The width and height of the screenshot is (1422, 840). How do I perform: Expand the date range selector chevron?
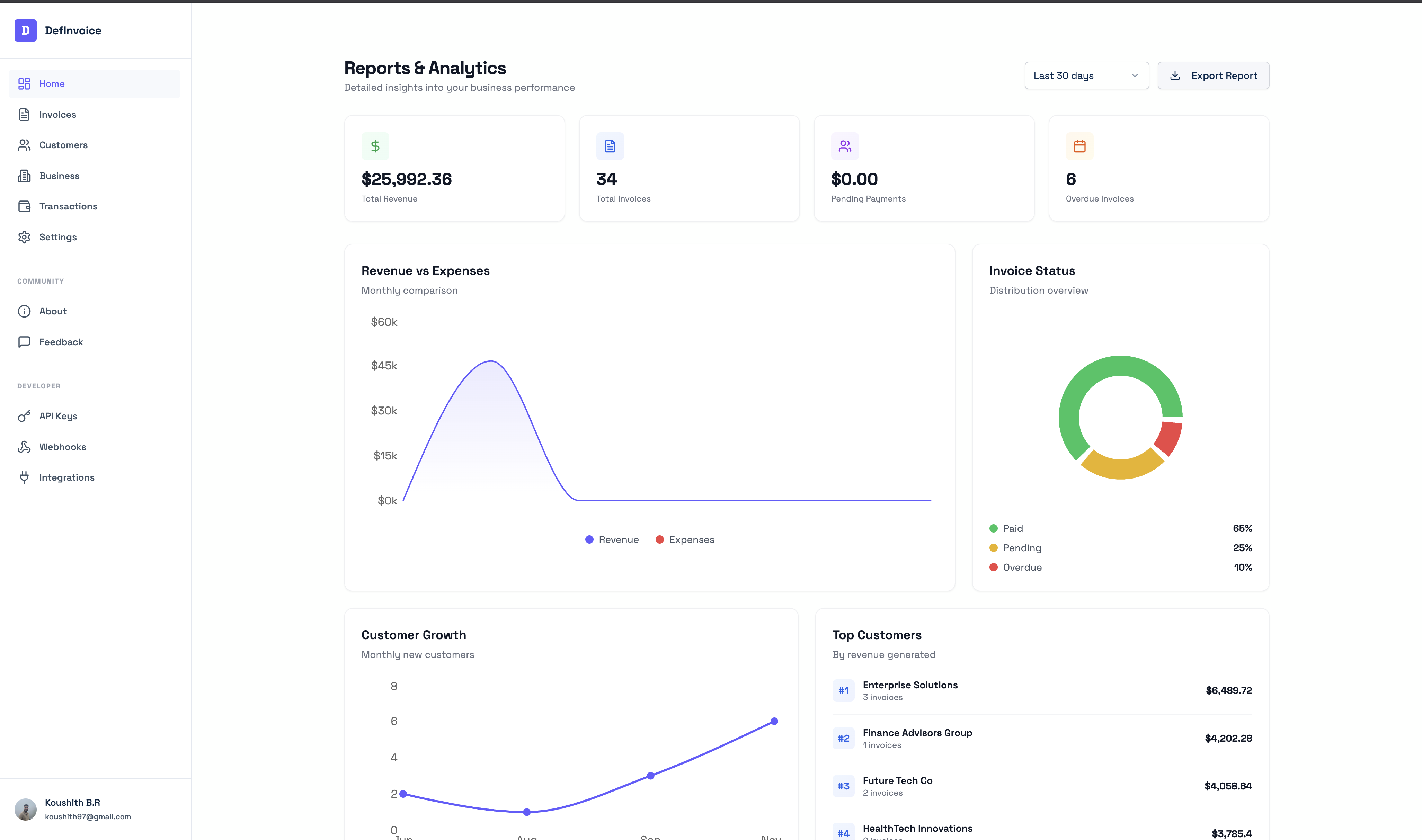pos(1134,75)
